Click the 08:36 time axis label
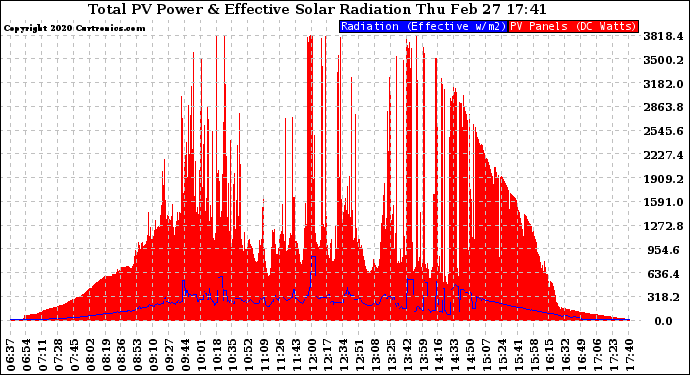The image size is (690, 375). coord(122,355)
